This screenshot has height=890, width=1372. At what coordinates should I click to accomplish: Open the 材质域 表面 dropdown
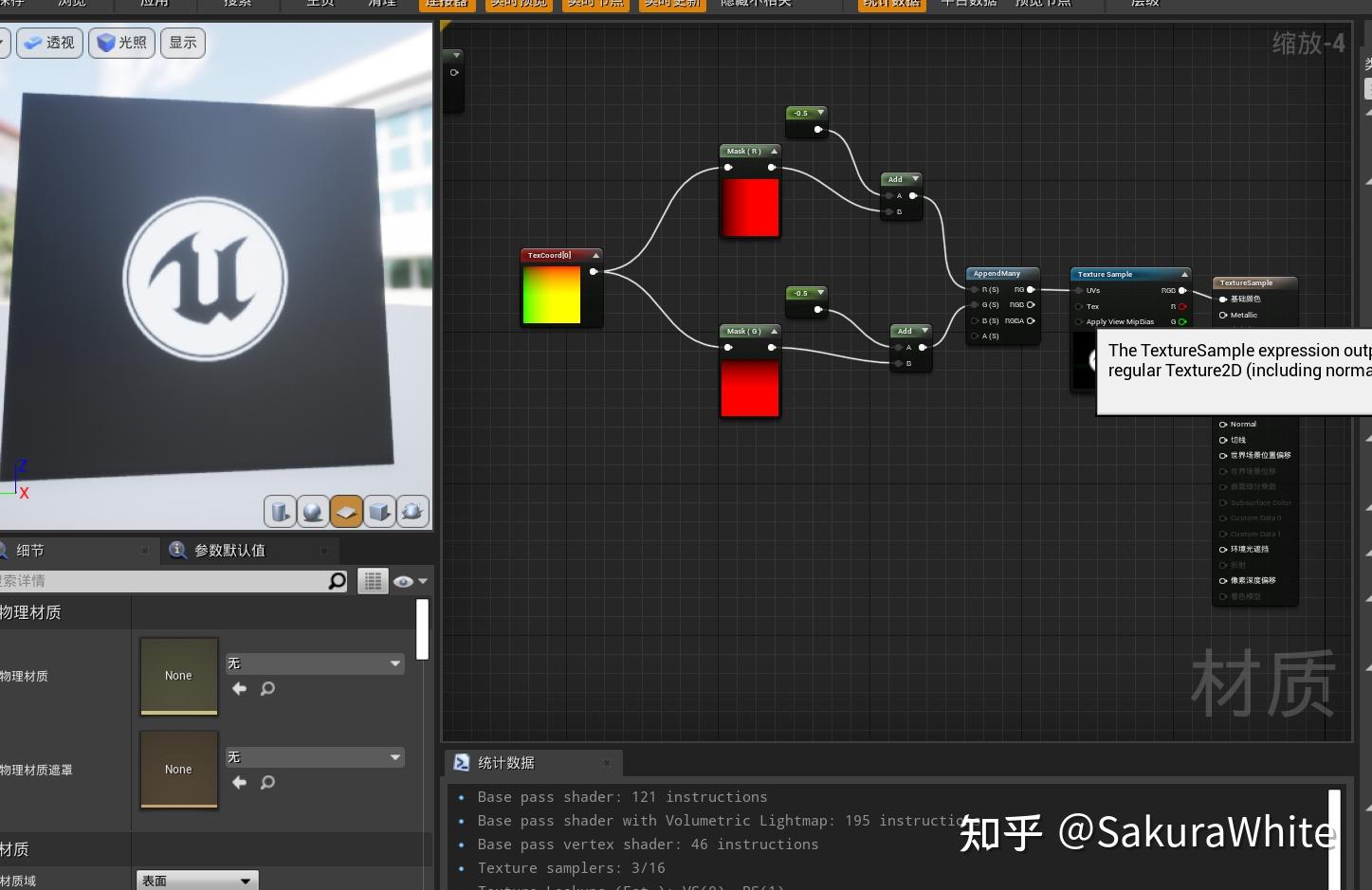point(196,881)
